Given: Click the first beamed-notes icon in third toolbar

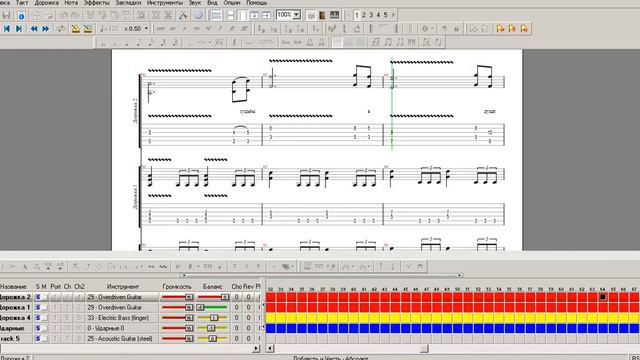Looking at the screenshot, I should point(376,42).
